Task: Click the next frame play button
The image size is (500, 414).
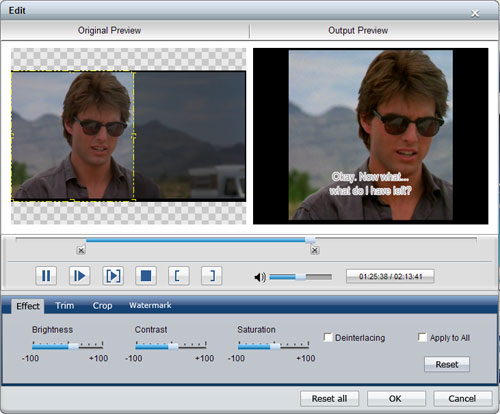Action: pos(79,276)
